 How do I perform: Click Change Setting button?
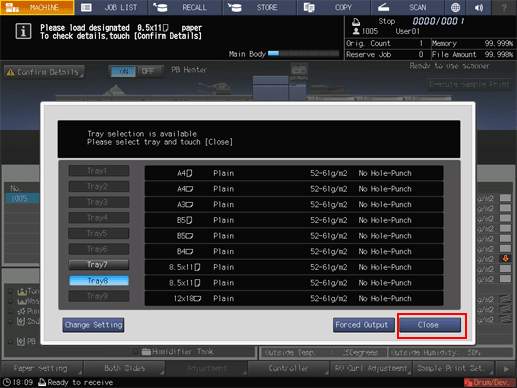[93, 325]
